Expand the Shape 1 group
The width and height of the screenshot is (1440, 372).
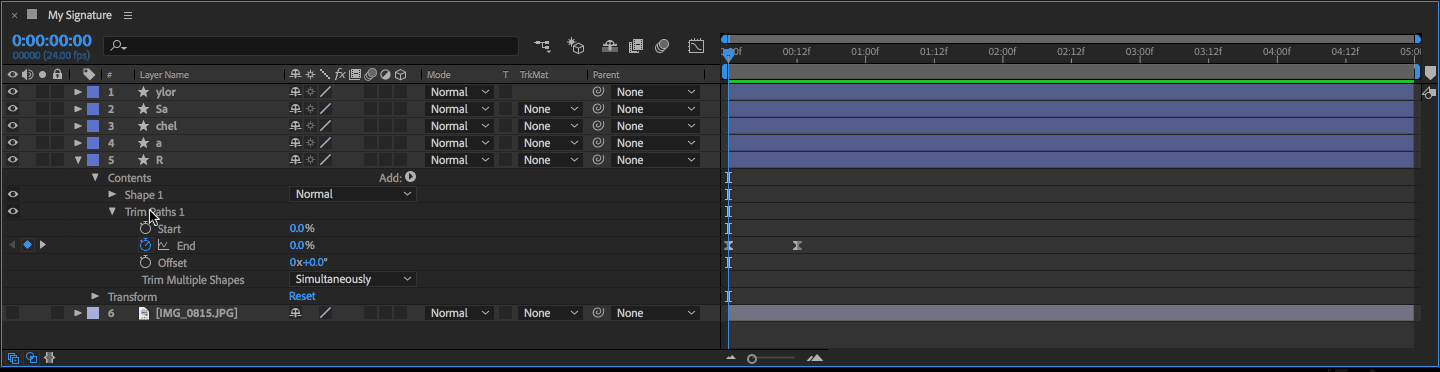pos(112,194)
